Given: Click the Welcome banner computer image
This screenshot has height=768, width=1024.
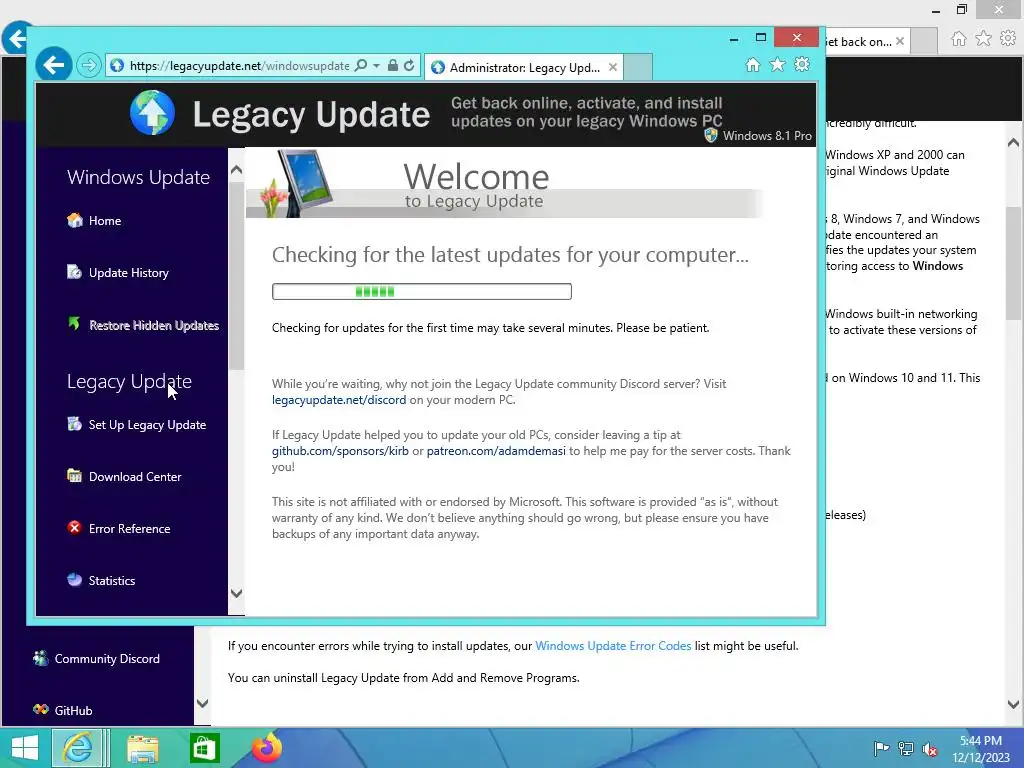Looking at the screenshot, I should coord(298,184).
